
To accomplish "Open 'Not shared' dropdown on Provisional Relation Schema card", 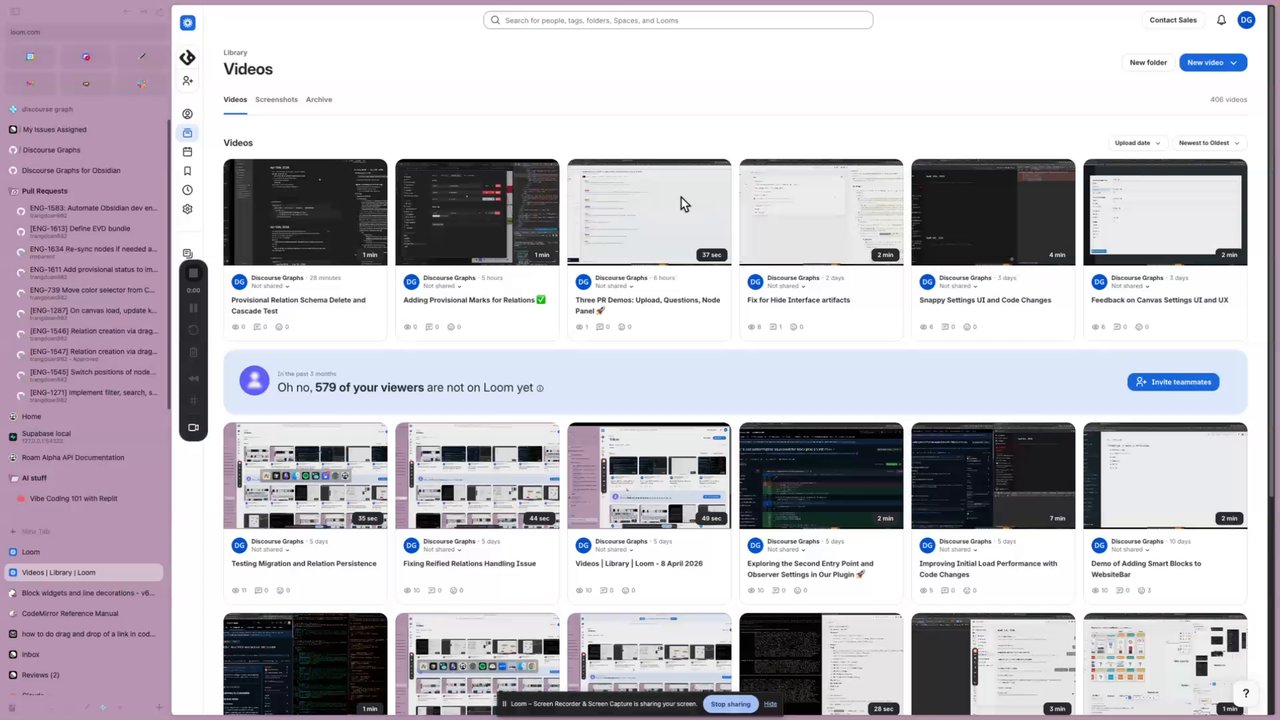I will point(270,286).
